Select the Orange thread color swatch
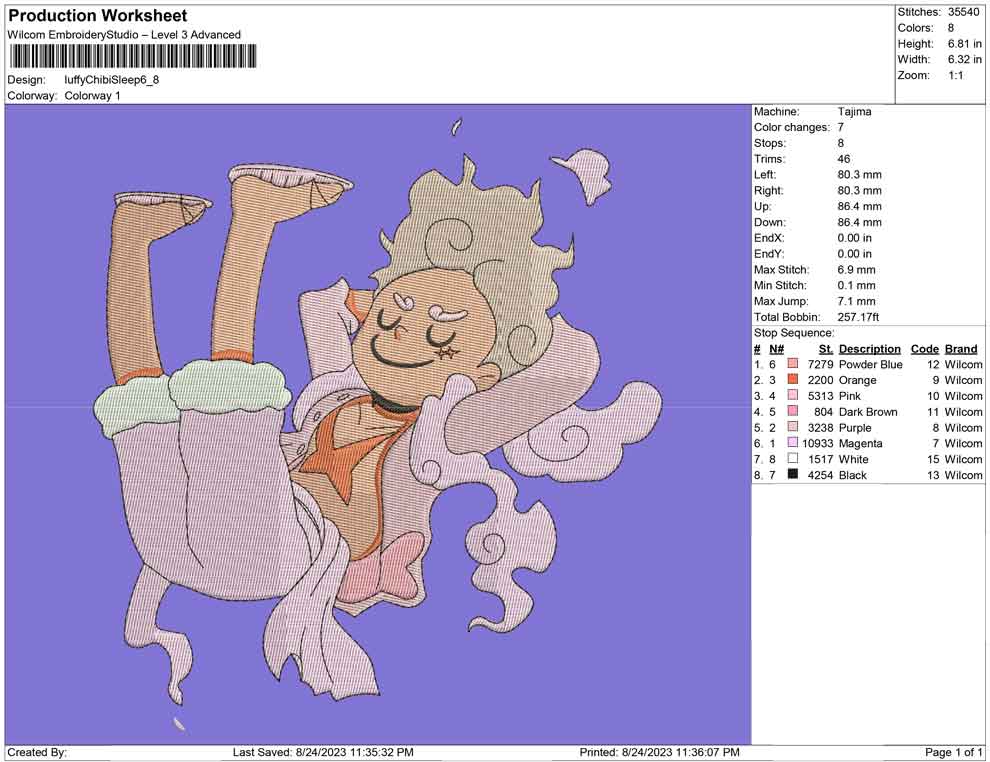990x762 pixels. coord(793,381)
